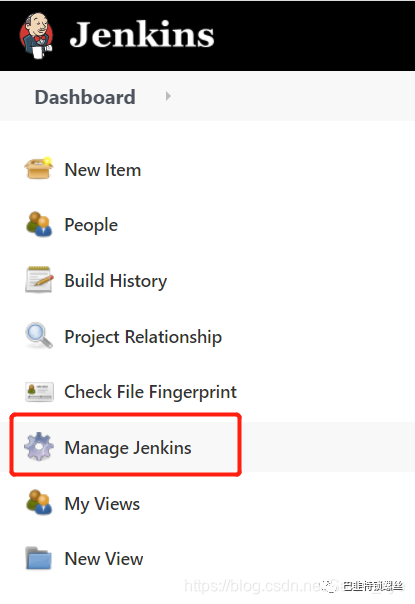The image size is (415, 604).
Task: Click the New View folder icon
Action: (39, 558)
